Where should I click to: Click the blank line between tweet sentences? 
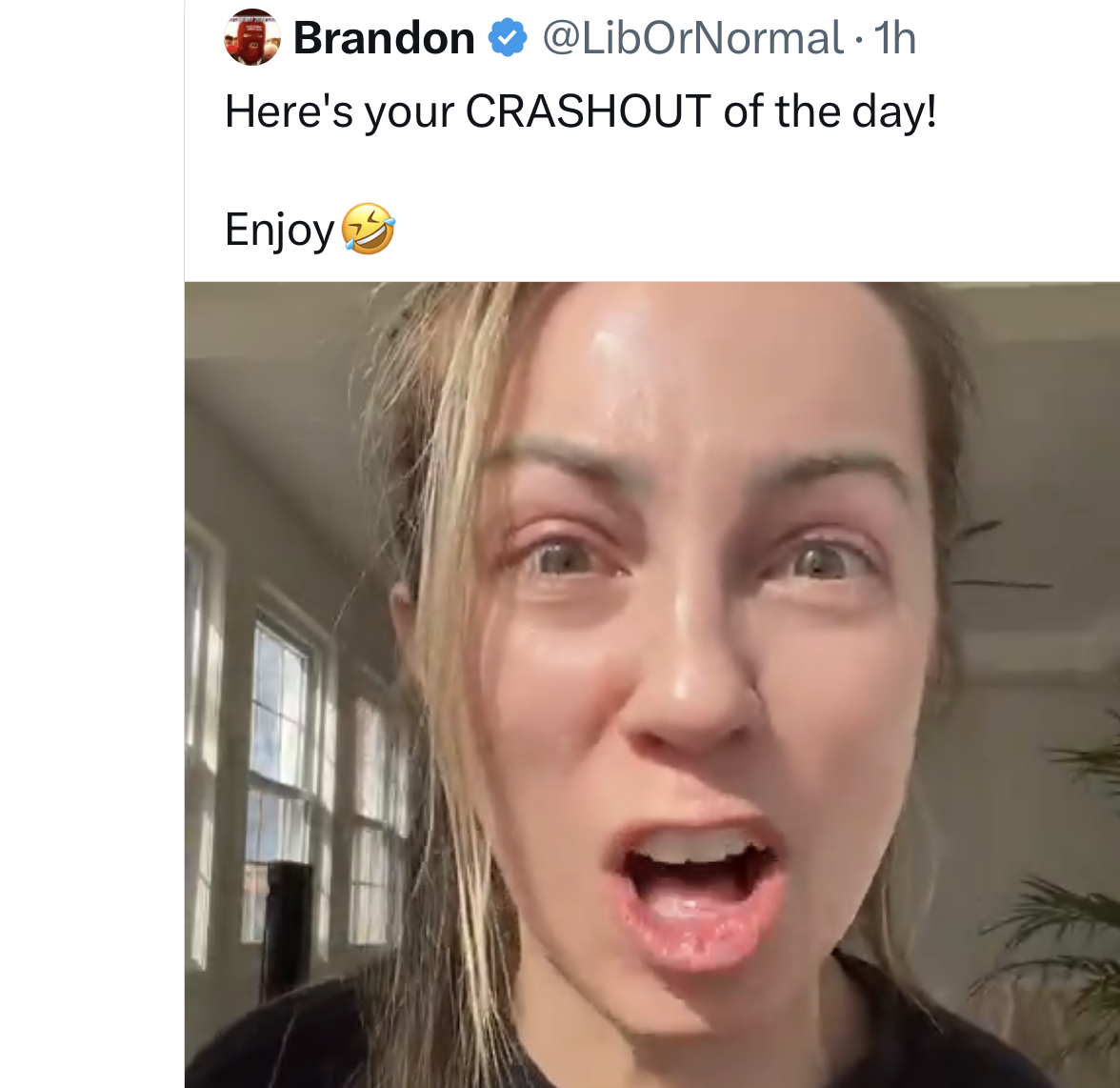(571, 171)
